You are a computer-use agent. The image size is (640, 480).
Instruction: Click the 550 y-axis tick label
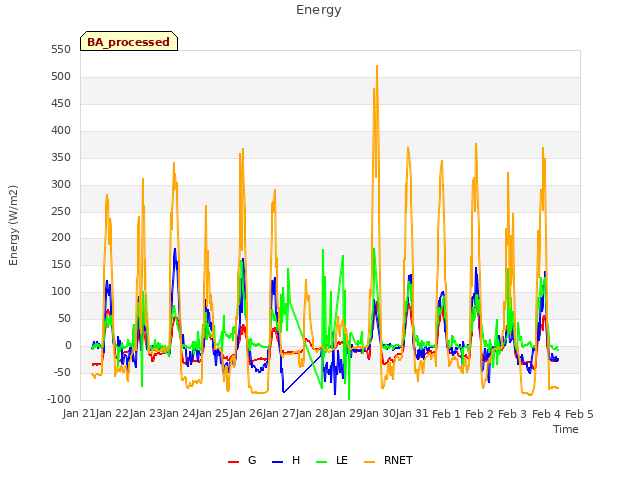coord(61,50)
